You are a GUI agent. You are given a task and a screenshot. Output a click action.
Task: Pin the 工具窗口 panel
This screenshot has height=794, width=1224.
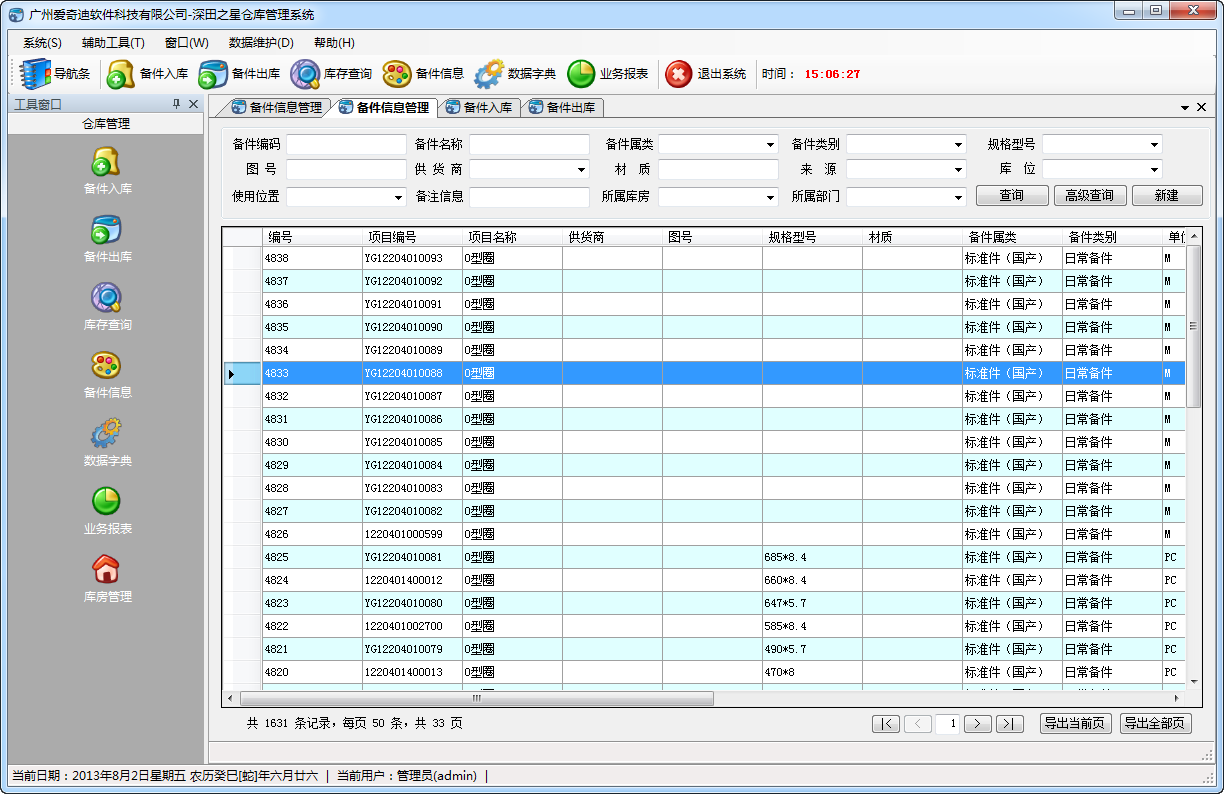176,104
